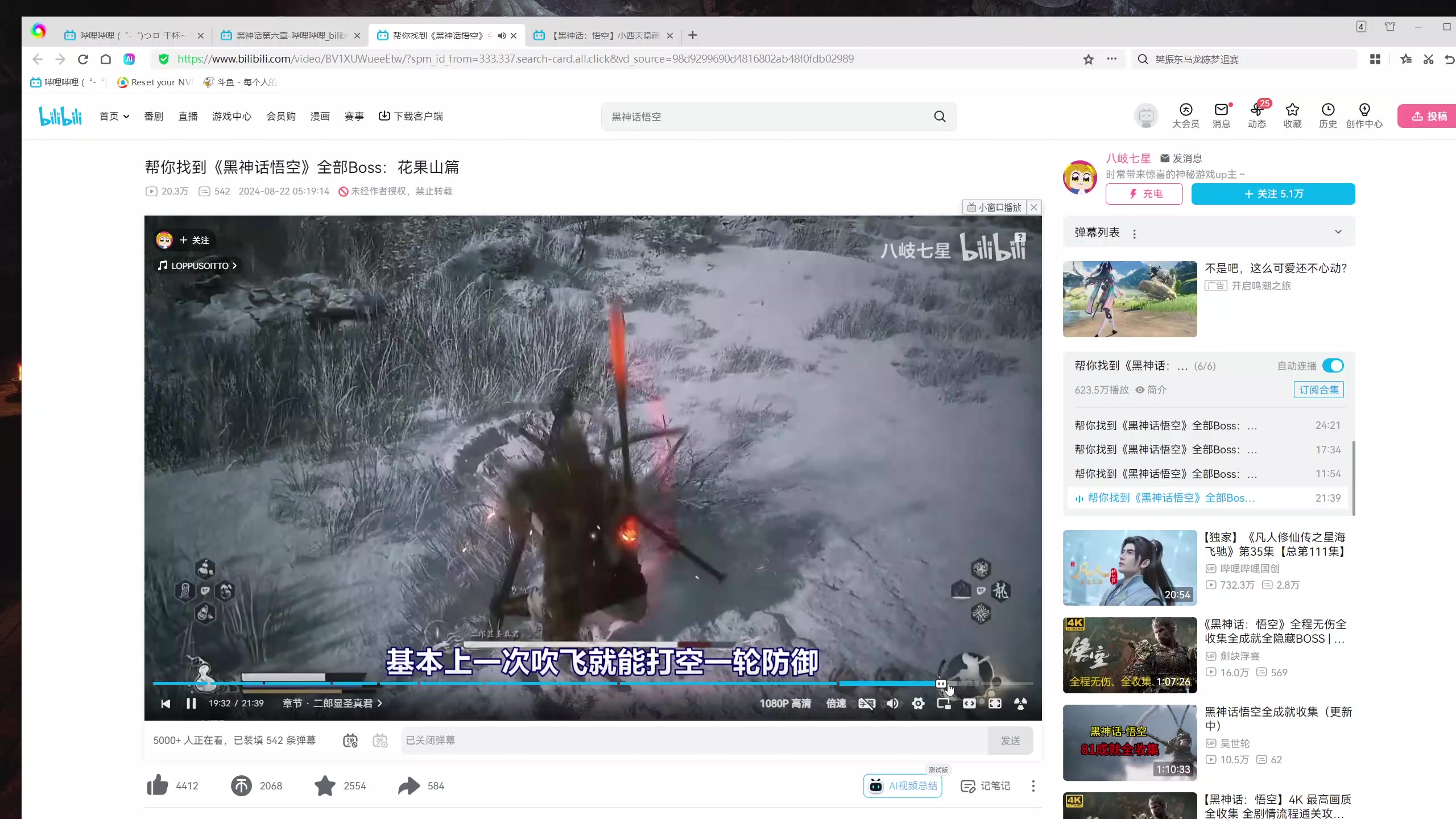Toggle the danmaku display switch below player

pyautogui.click(x=350, y=741)
